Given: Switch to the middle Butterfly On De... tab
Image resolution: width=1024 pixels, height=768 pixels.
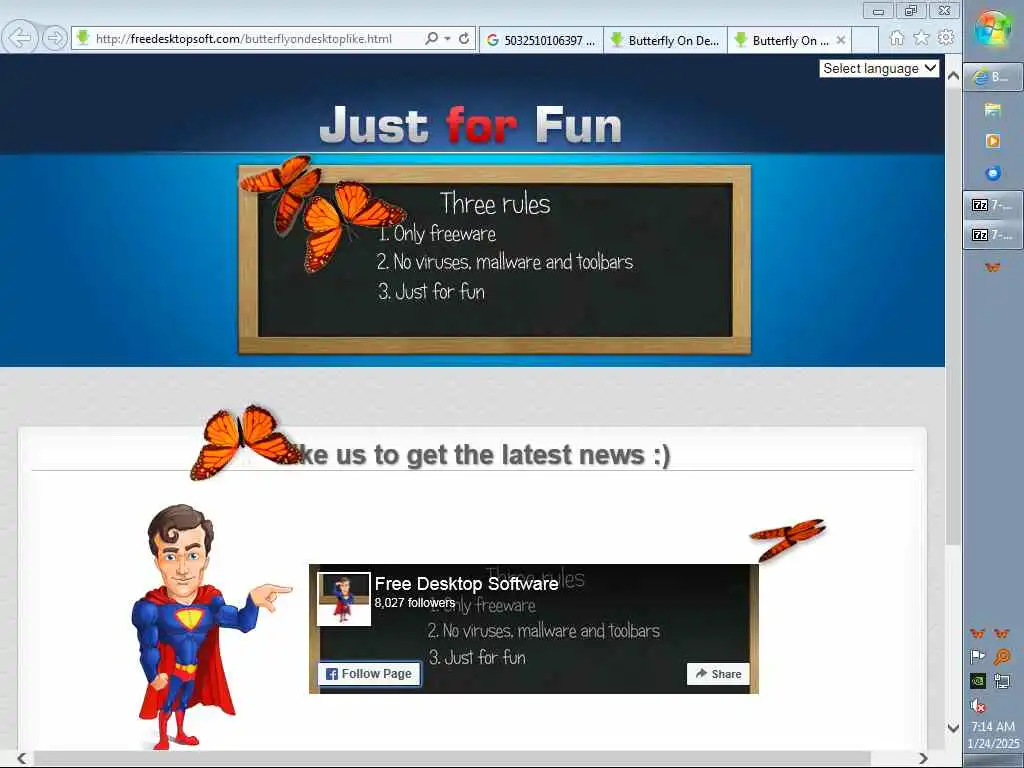Looking at the screenshot, I should [665, 40].
